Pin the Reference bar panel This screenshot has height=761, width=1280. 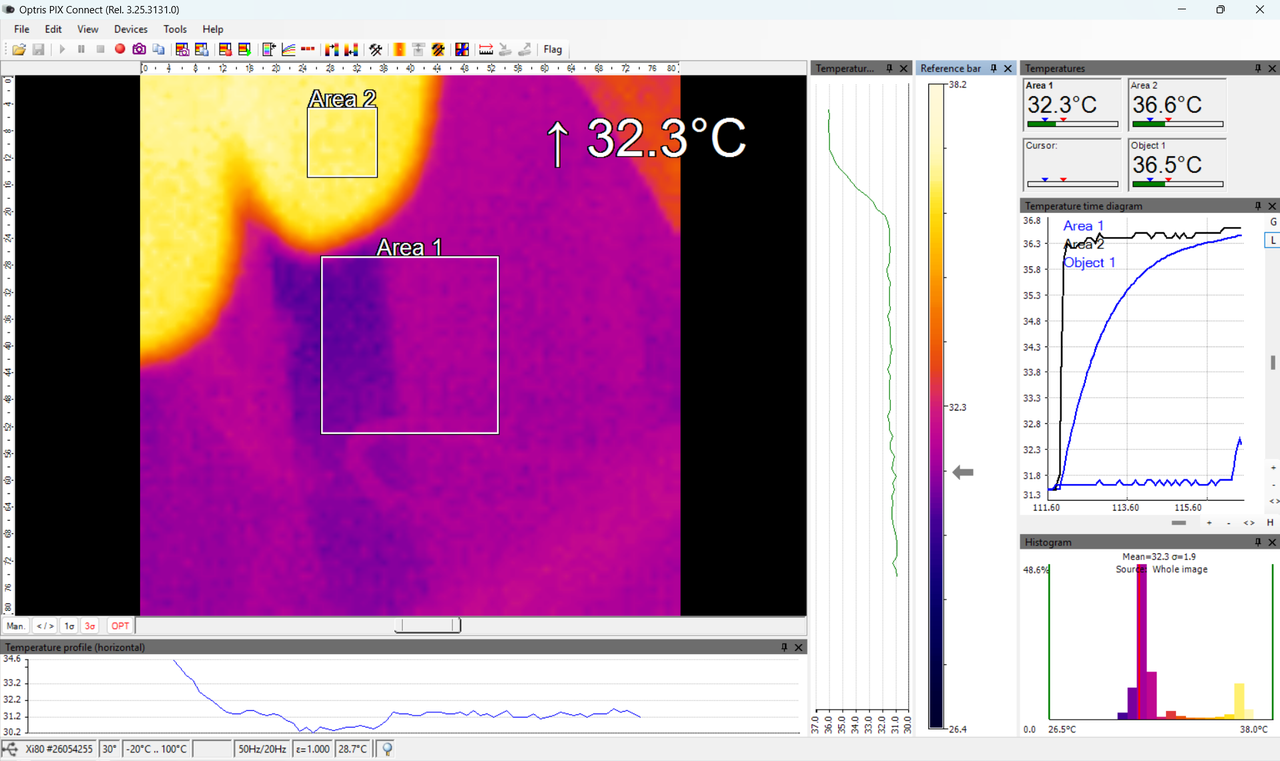pyautogui.click(x=993, y=68)
